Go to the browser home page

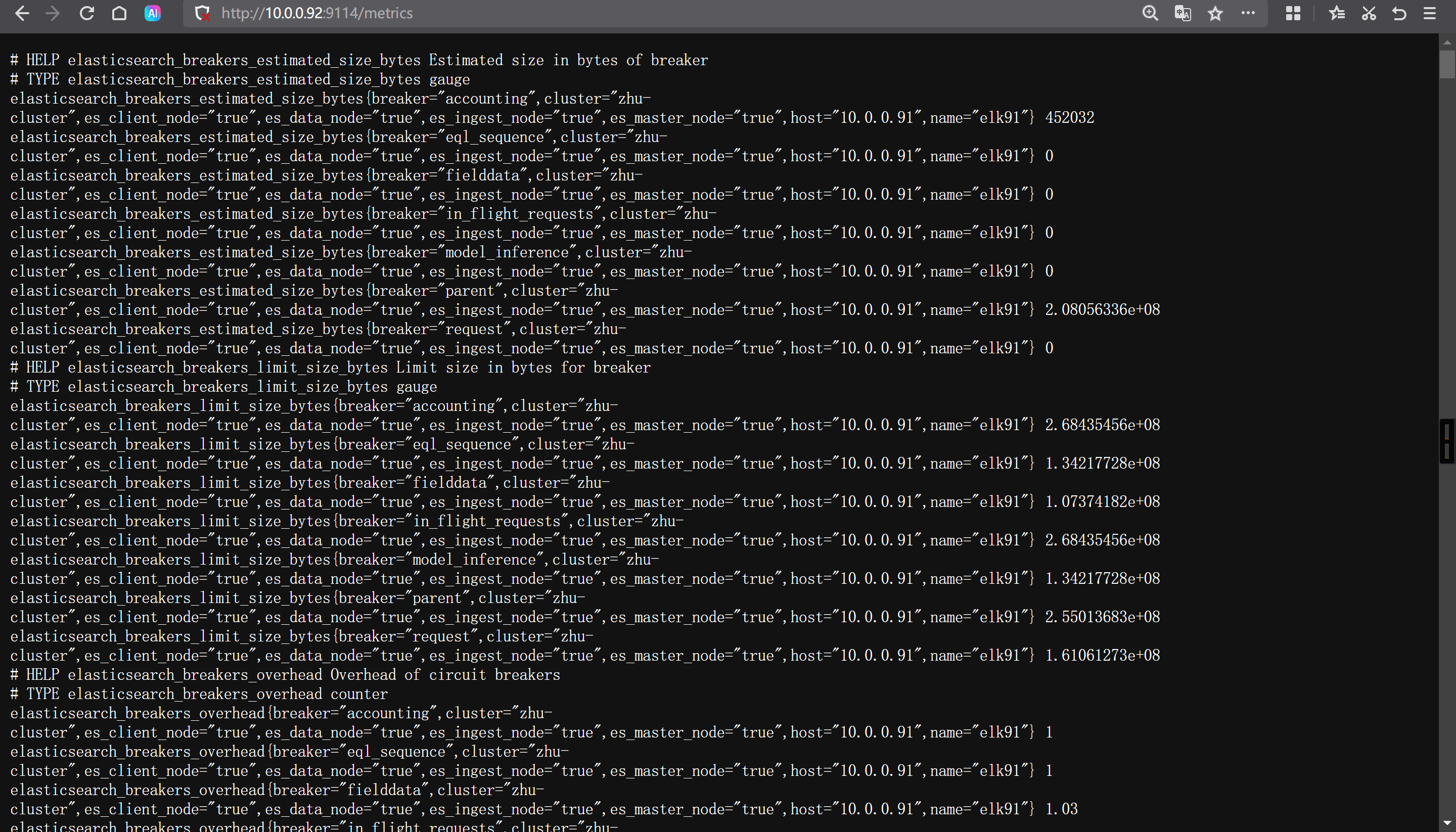tap(119, 13)
